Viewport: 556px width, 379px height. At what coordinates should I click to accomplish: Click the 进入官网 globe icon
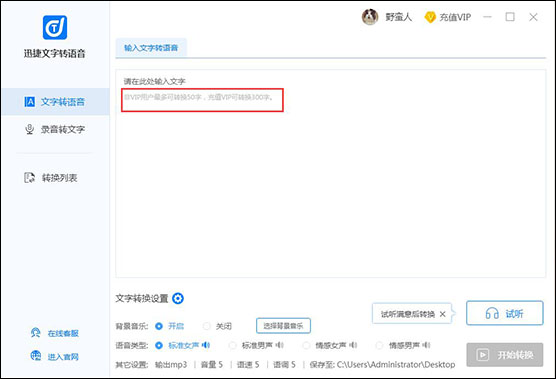35,356
